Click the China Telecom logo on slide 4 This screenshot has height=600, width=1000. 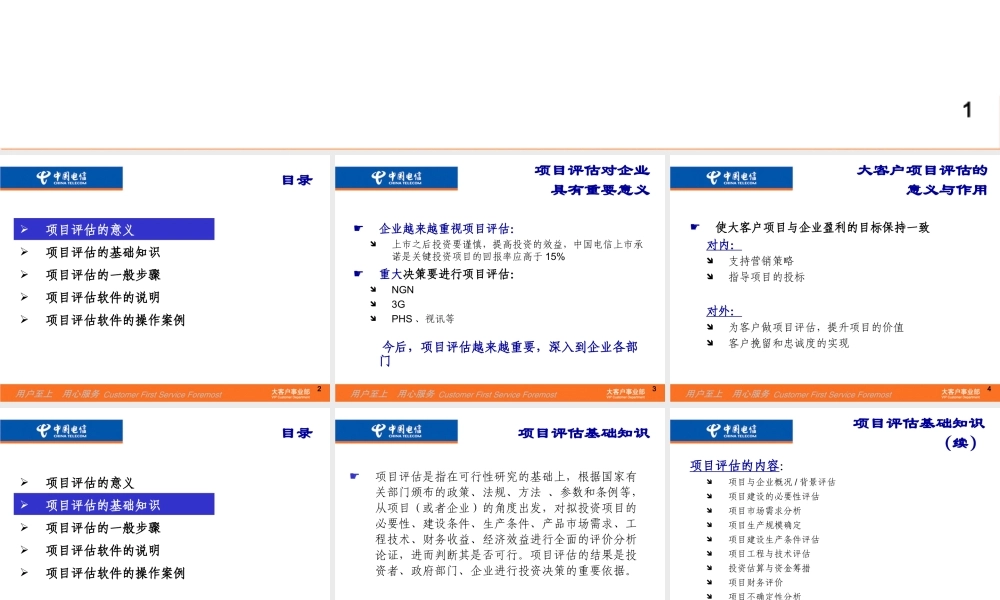point(731,178)
